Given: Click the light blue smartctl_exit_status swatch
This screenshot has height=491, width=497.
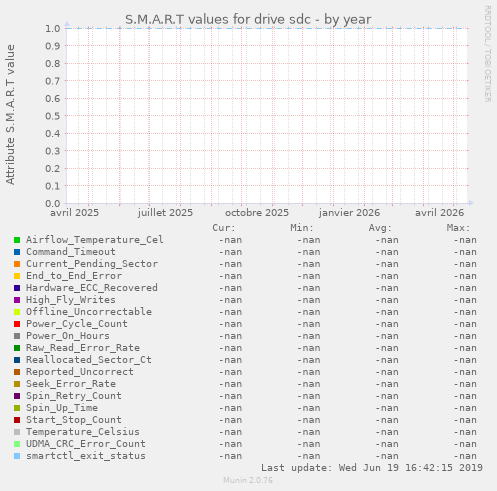Looking at the screenshot, I should click(17, 456).
